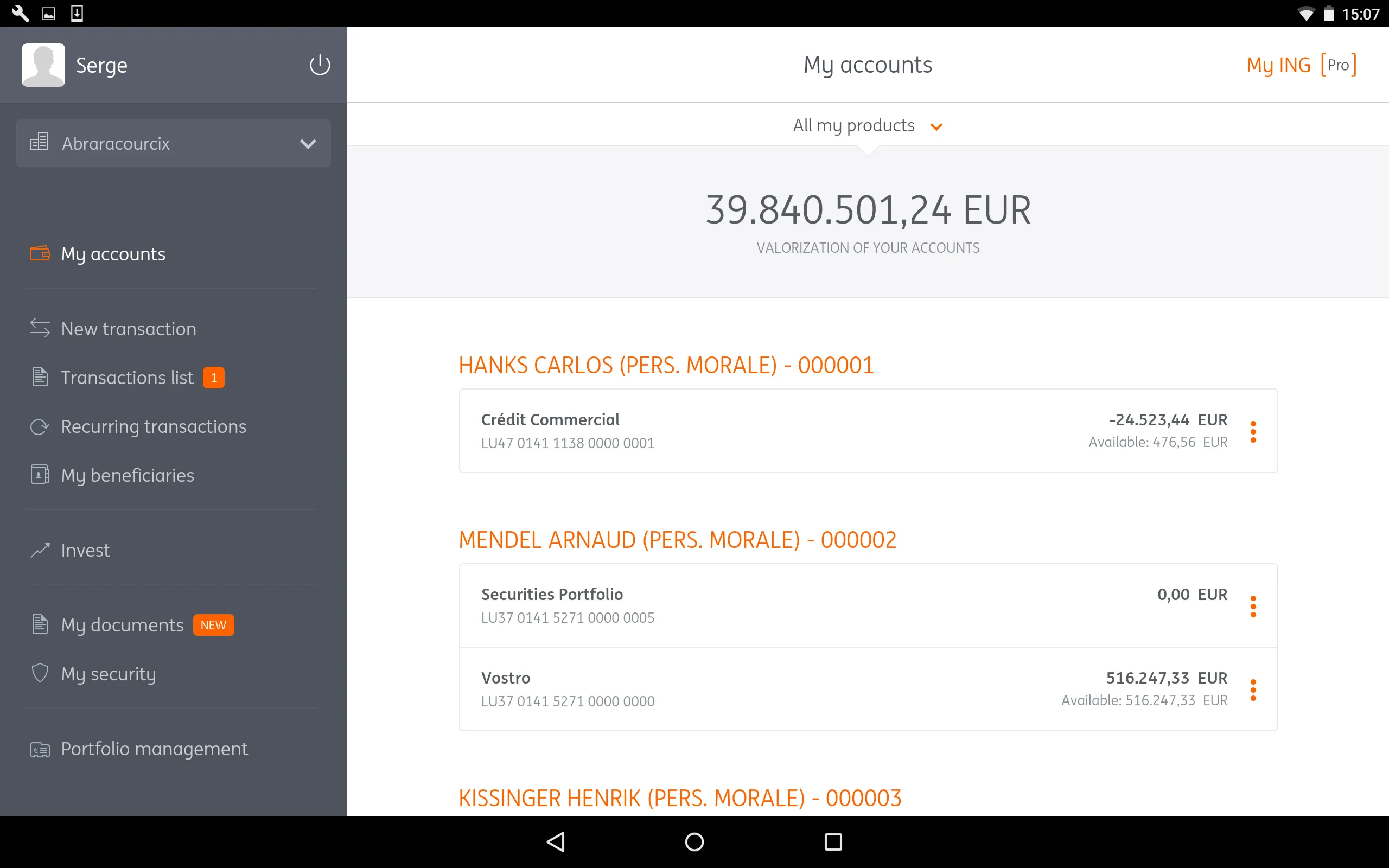Click the Invest sidebar icon
The height and width of the screenshot is (868, 1389).
point(40,549)
